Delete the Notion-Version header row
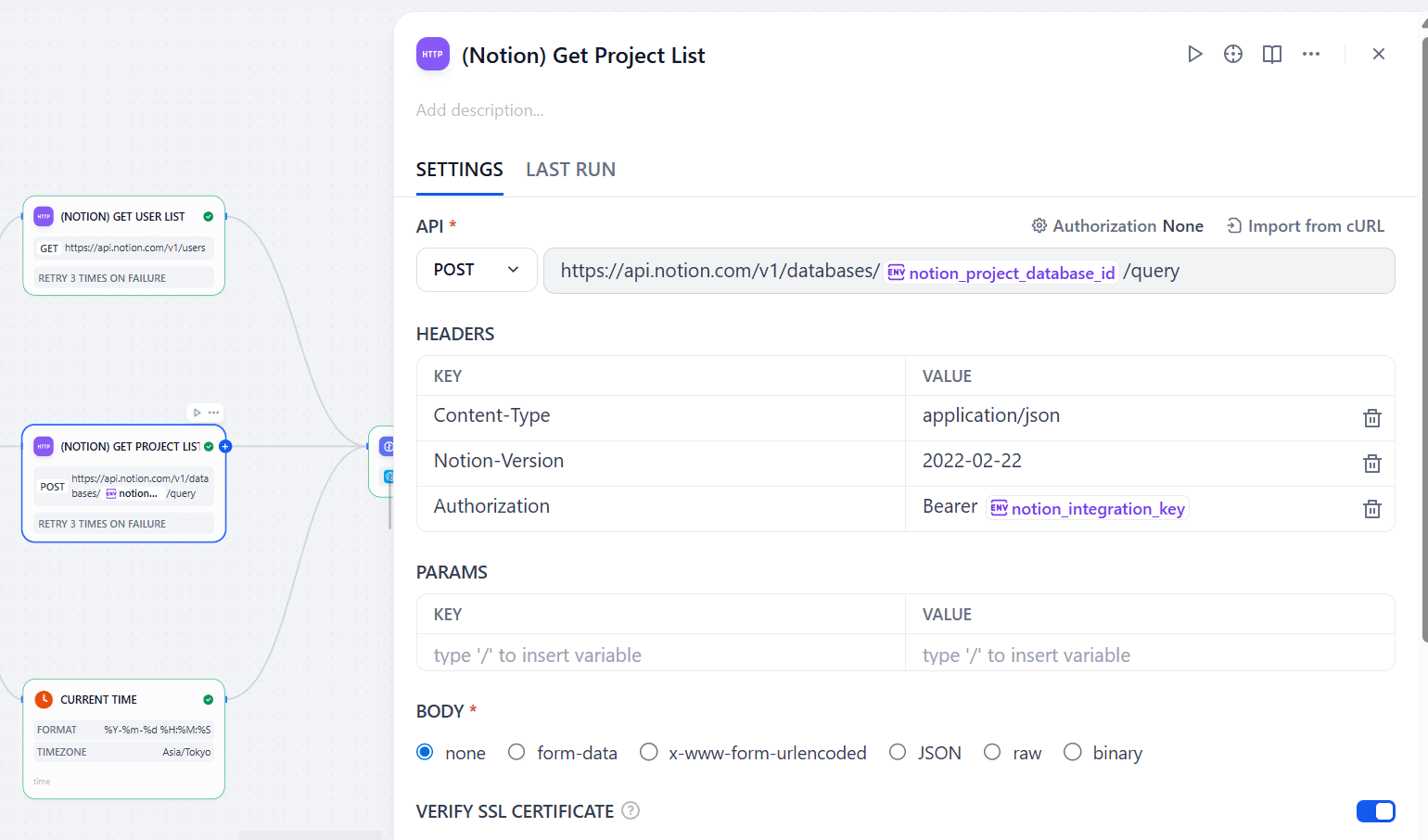The width and height of the screenshot is (1428, 840). [1371, 464]
